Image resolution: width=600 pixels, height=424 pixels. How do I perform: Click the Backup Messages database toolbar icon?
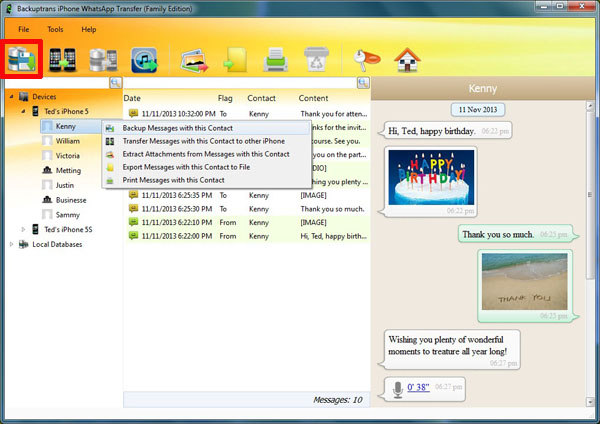click(x=22, y=59)
